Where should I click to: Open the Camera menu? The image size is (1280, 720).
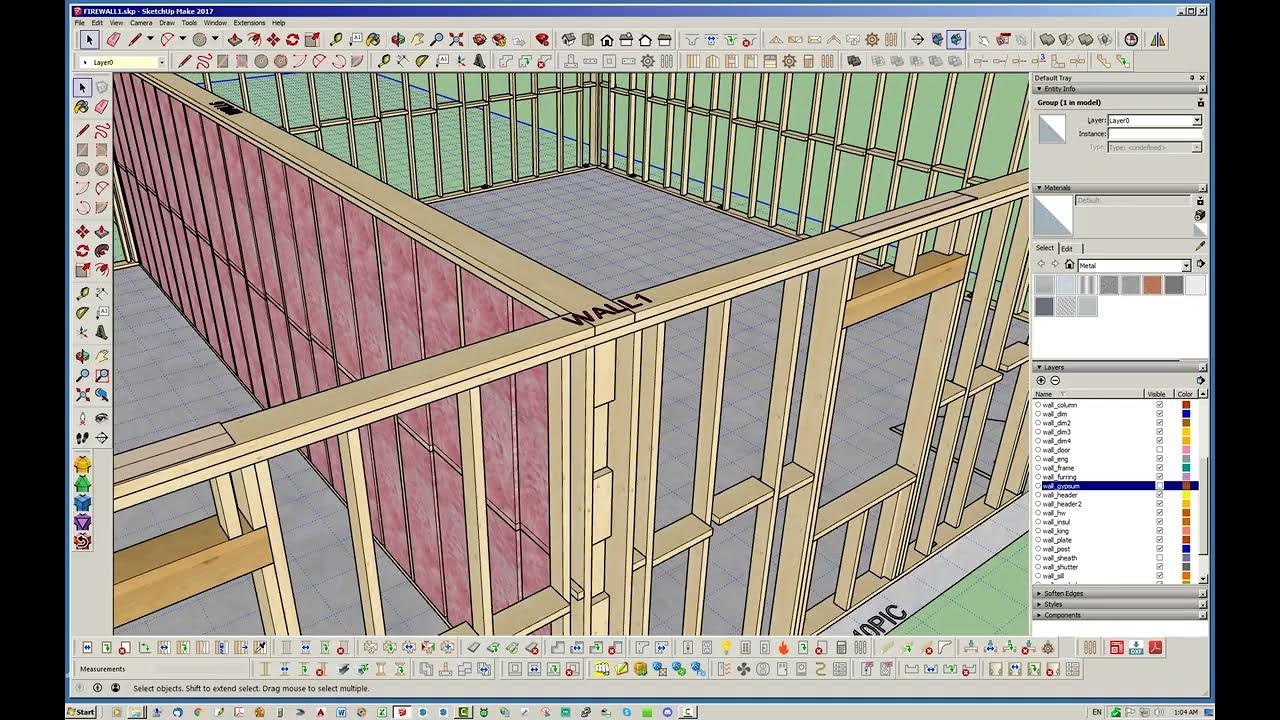141,22
